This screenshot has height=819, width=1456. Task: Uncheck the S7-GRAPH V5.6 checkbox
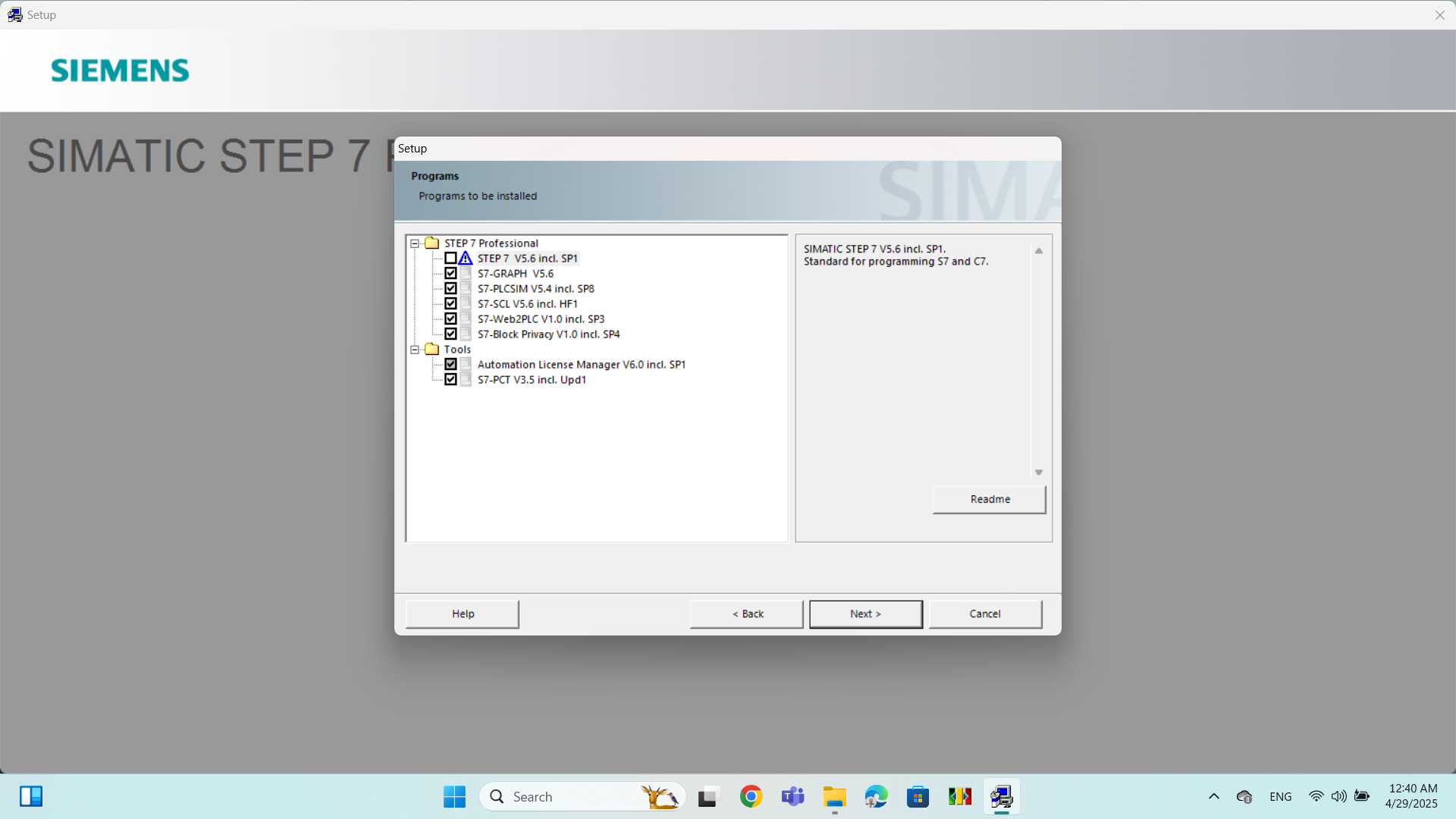pos(450,274)
